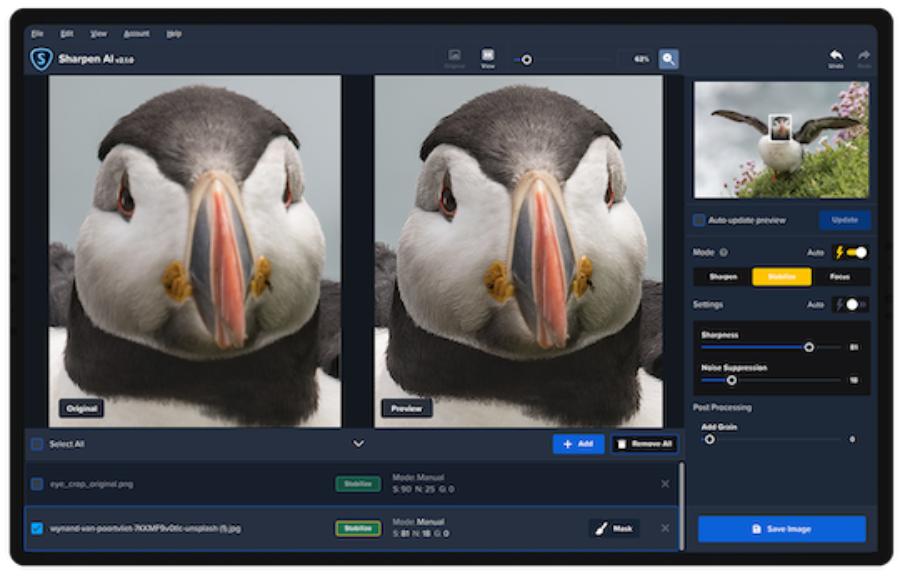Click the magnifier zoom button
Image resolution: width=900 pixels, height=577 pixels.
click(668, 59)
